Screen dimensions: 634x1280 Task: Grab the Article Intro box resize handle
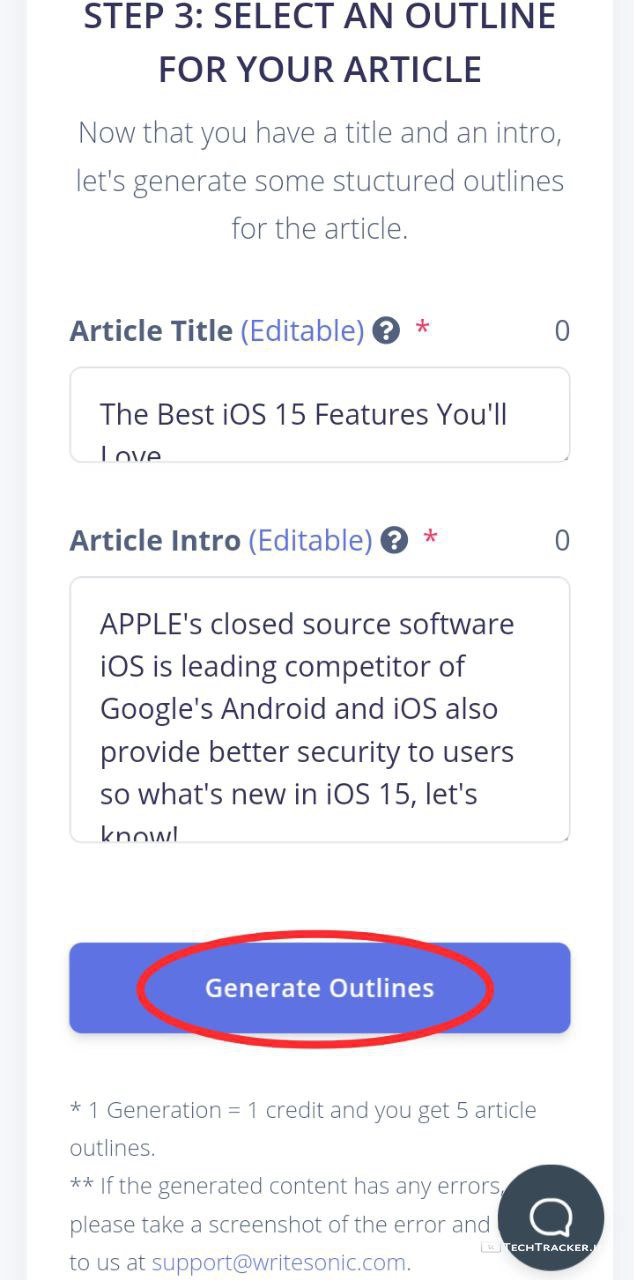point(564,836)
